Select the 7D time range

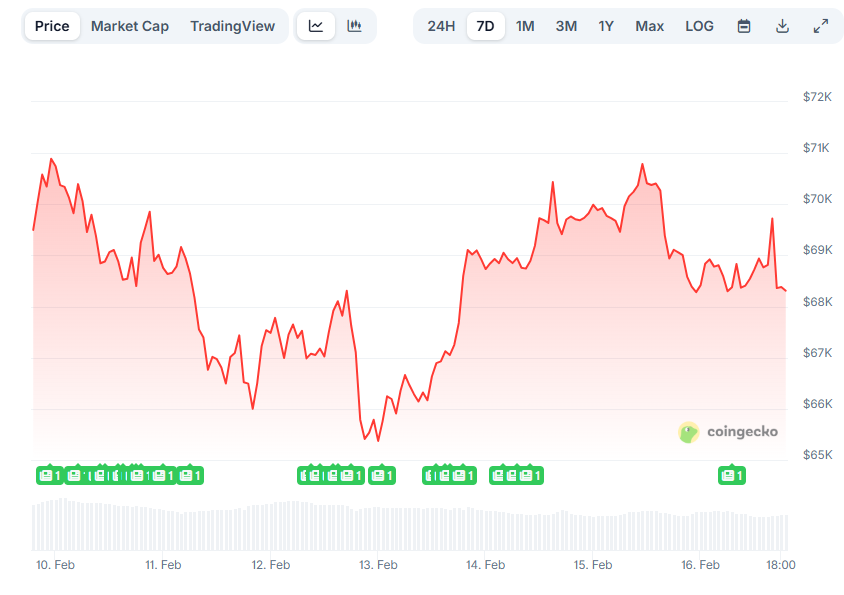[x=485, y=26]
